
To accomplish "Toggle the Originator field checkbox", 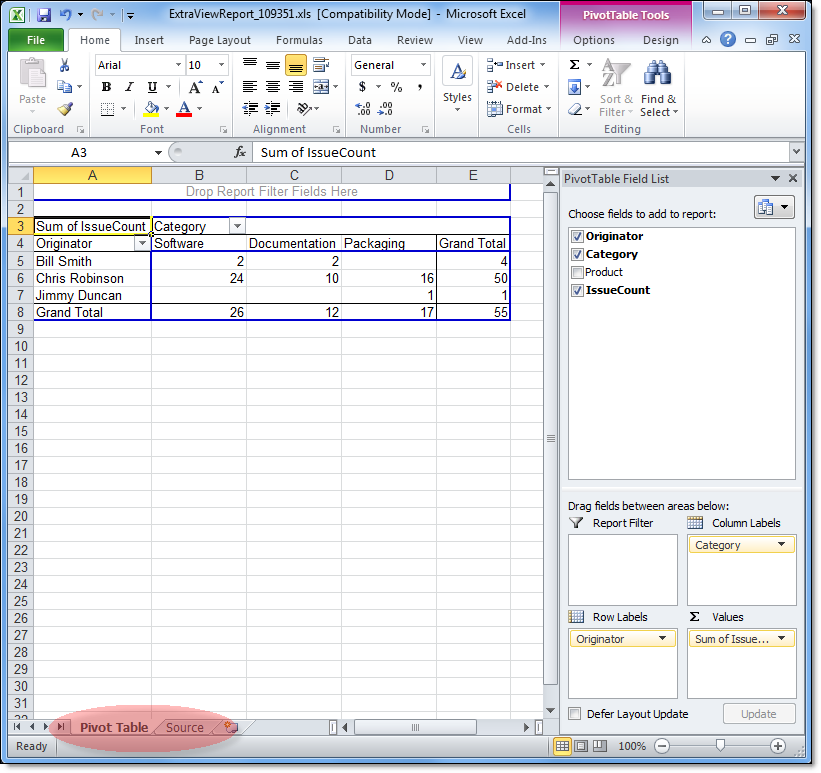I will 577,236.
